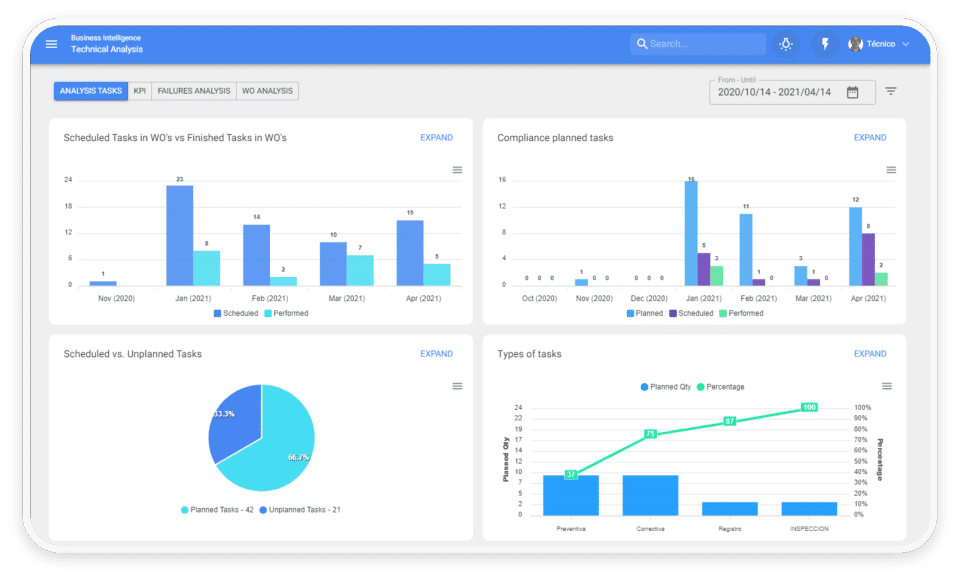Open the hamburger navigation menu
Viewport: 960px width, 580px height.
point(51,44)
